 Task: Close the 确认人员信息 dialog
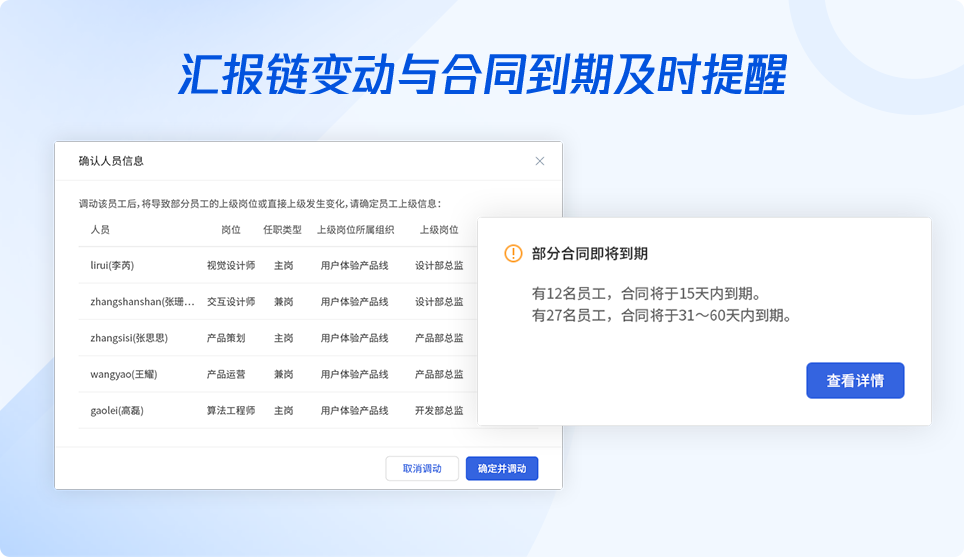[x=540, y=161]
